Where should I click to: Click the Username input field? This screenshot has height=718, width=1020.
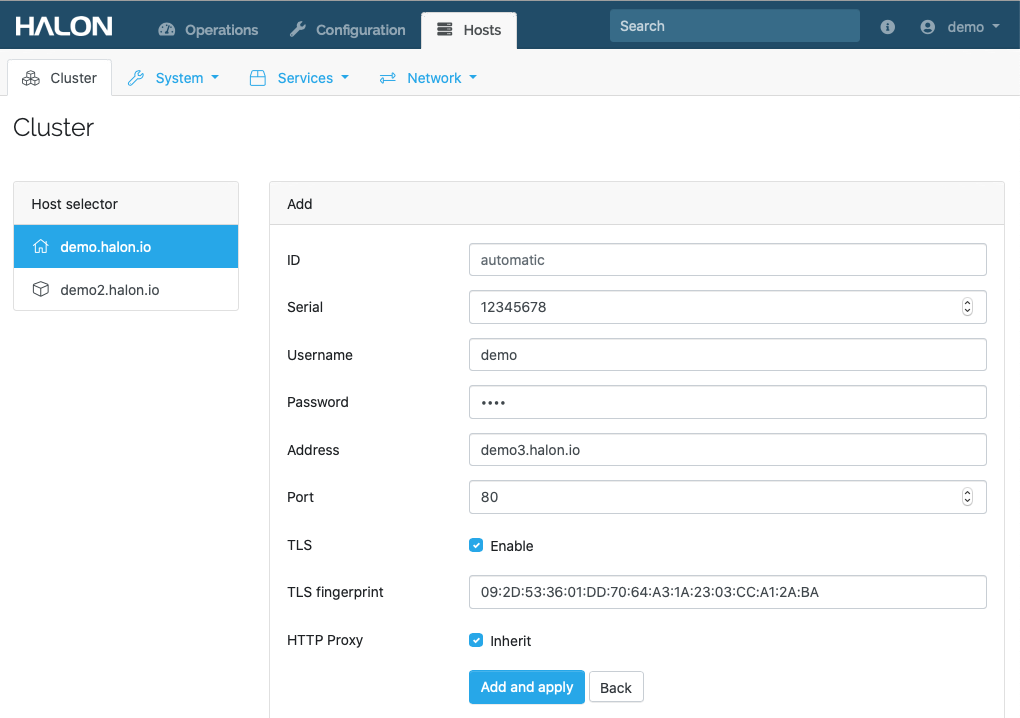point(728,354)
